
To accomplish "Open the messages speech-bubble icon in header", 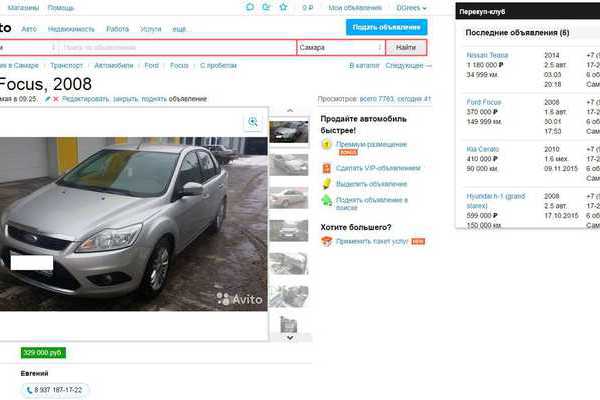I will (x=250, y=7).
